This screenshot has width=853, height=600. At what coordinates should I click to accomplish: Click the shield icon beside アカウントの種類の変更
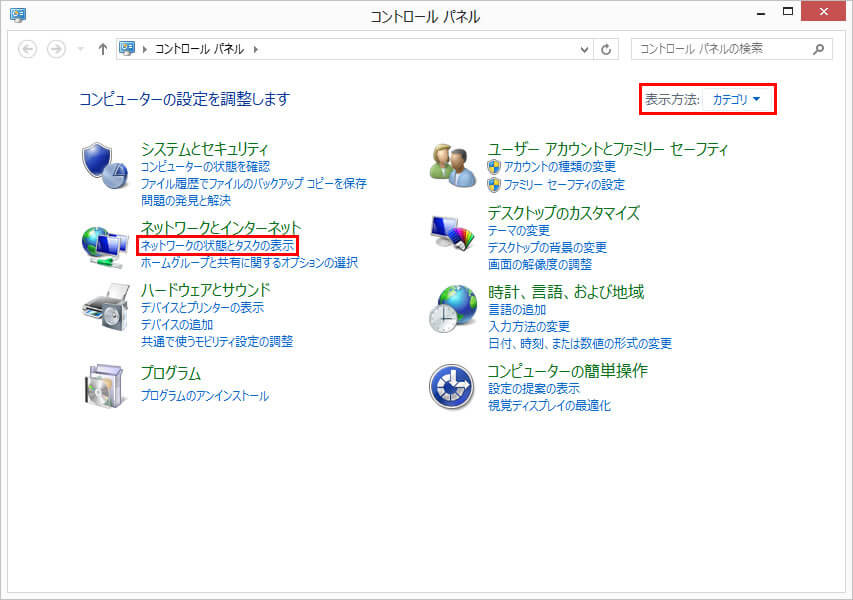point(493,166)
